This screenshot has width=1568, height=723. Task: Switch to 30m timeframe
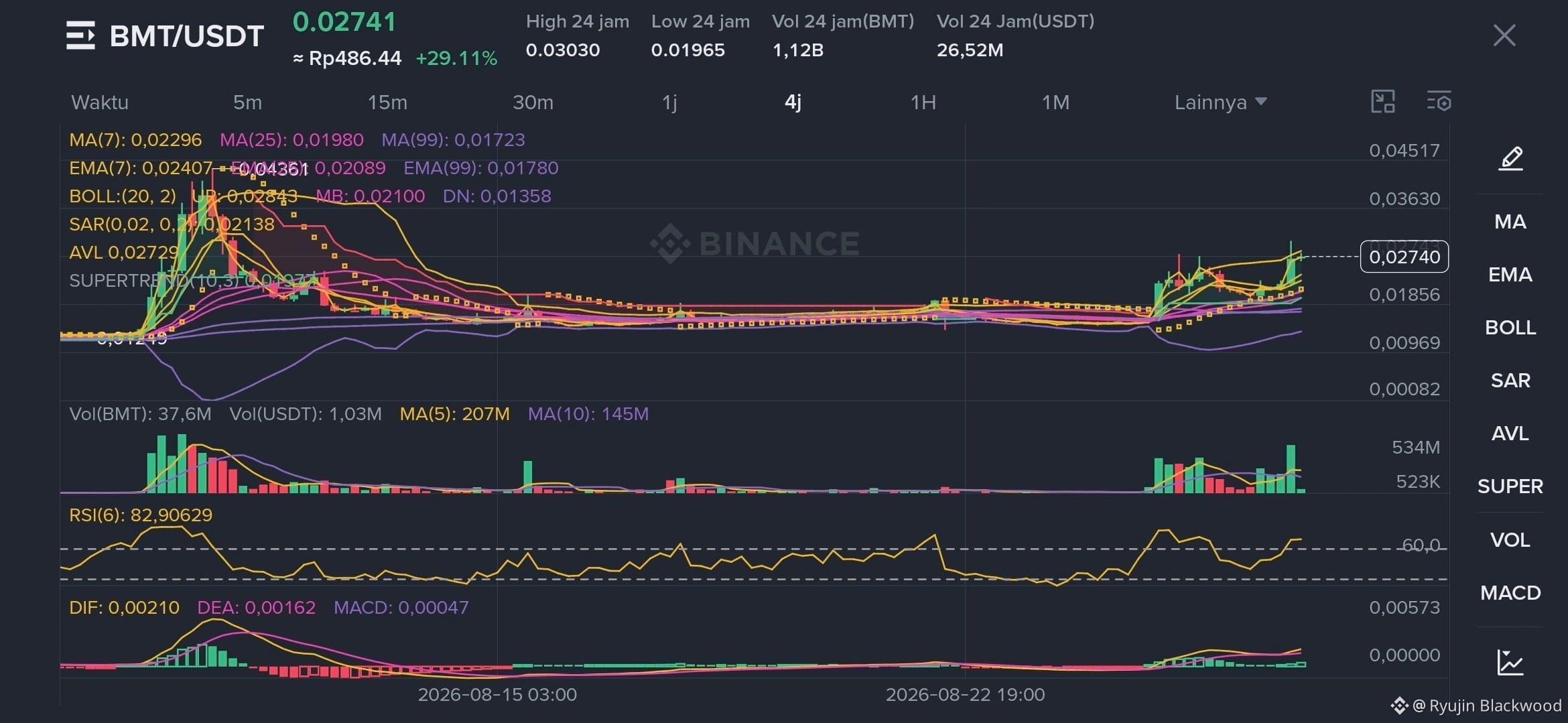pyautogui.click(x=533, y=103)
